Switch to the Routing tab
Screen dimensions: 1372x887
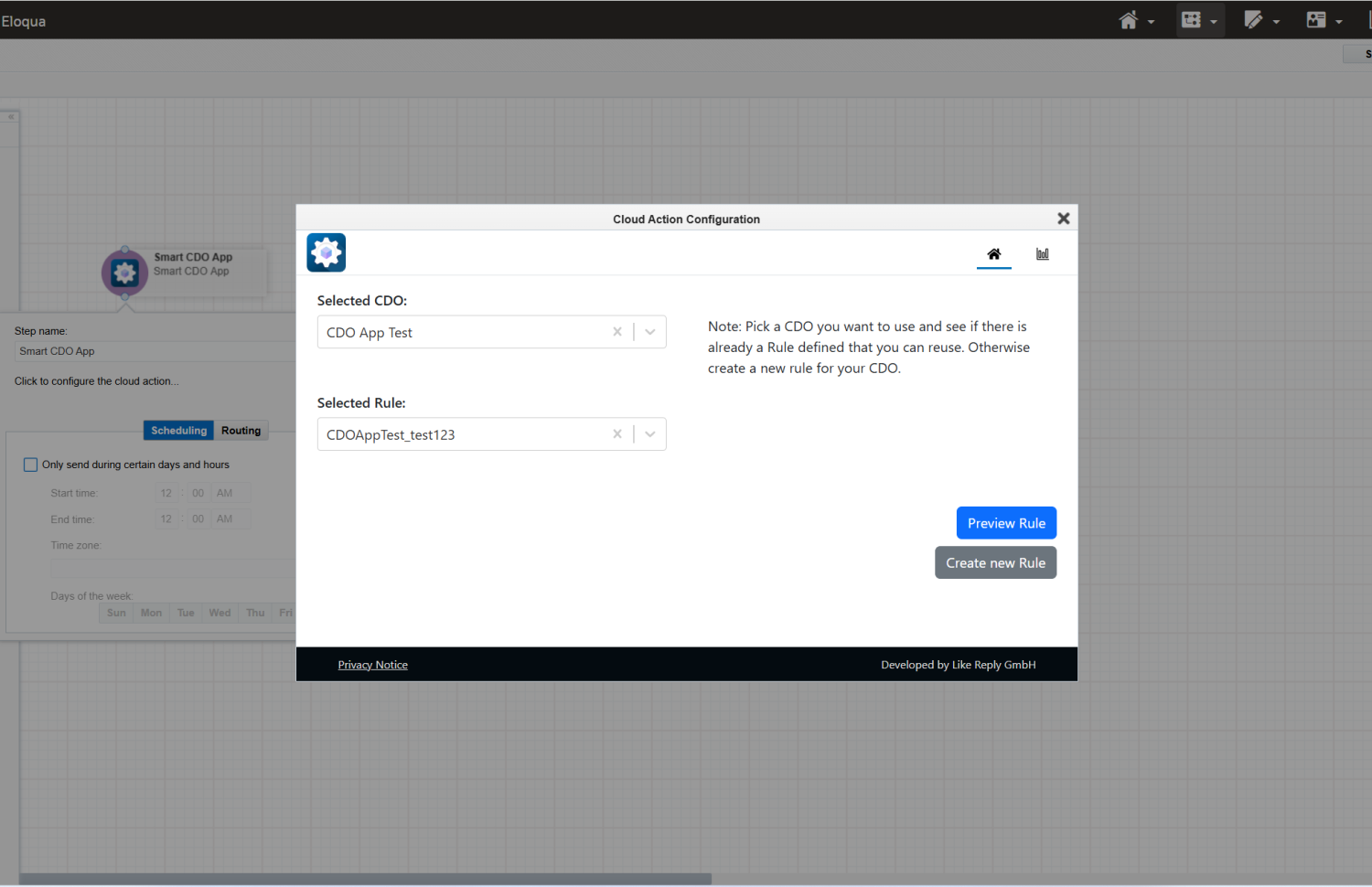(241, 431)
